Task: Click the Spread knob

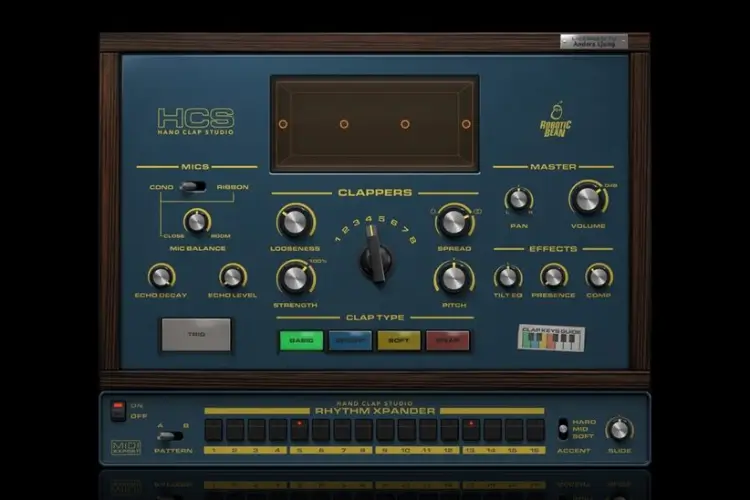Action: [454, 222]
